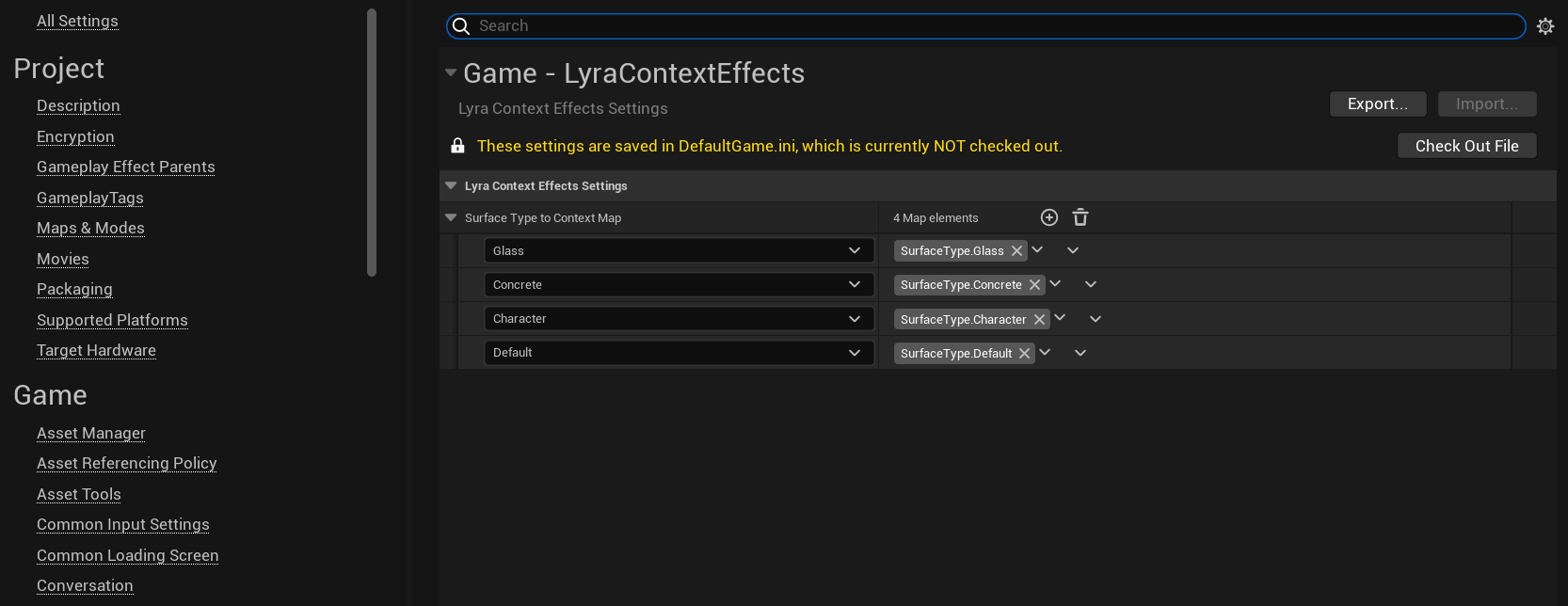Click the lock icon beside DefaultGame.ini warning
This screenshot has height=606, width=1568.
coord(457,146)
